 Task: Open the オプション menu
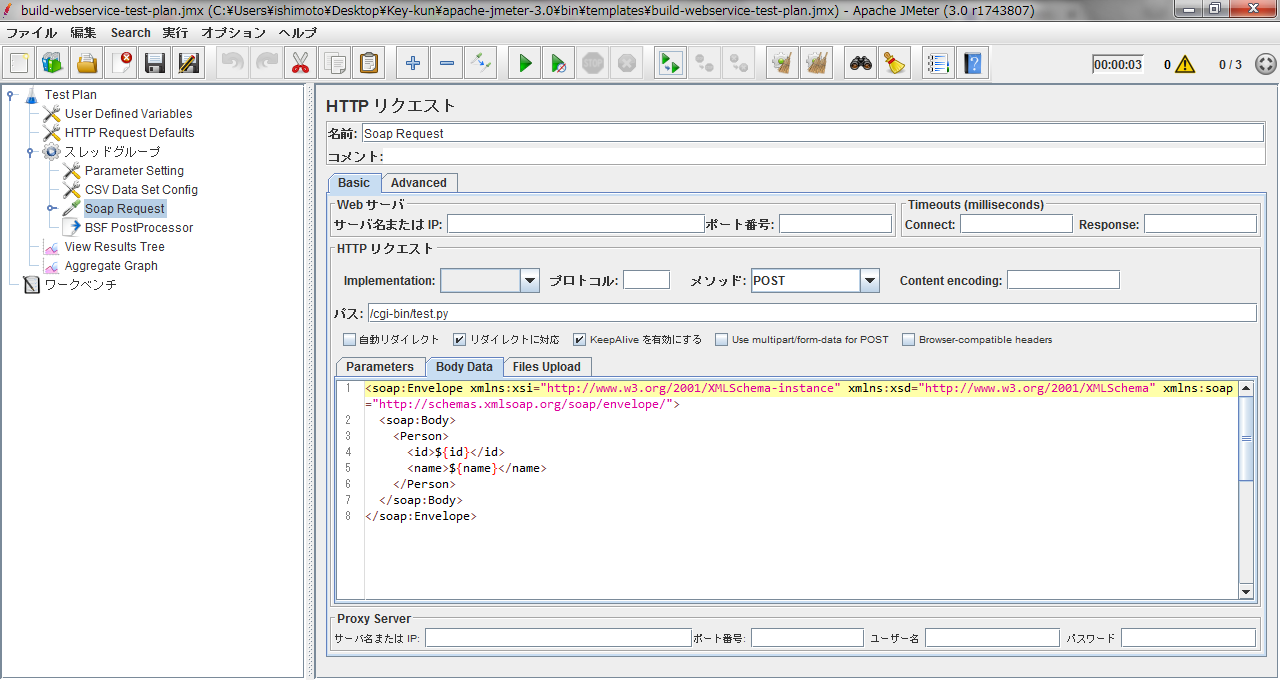[233, 33]
